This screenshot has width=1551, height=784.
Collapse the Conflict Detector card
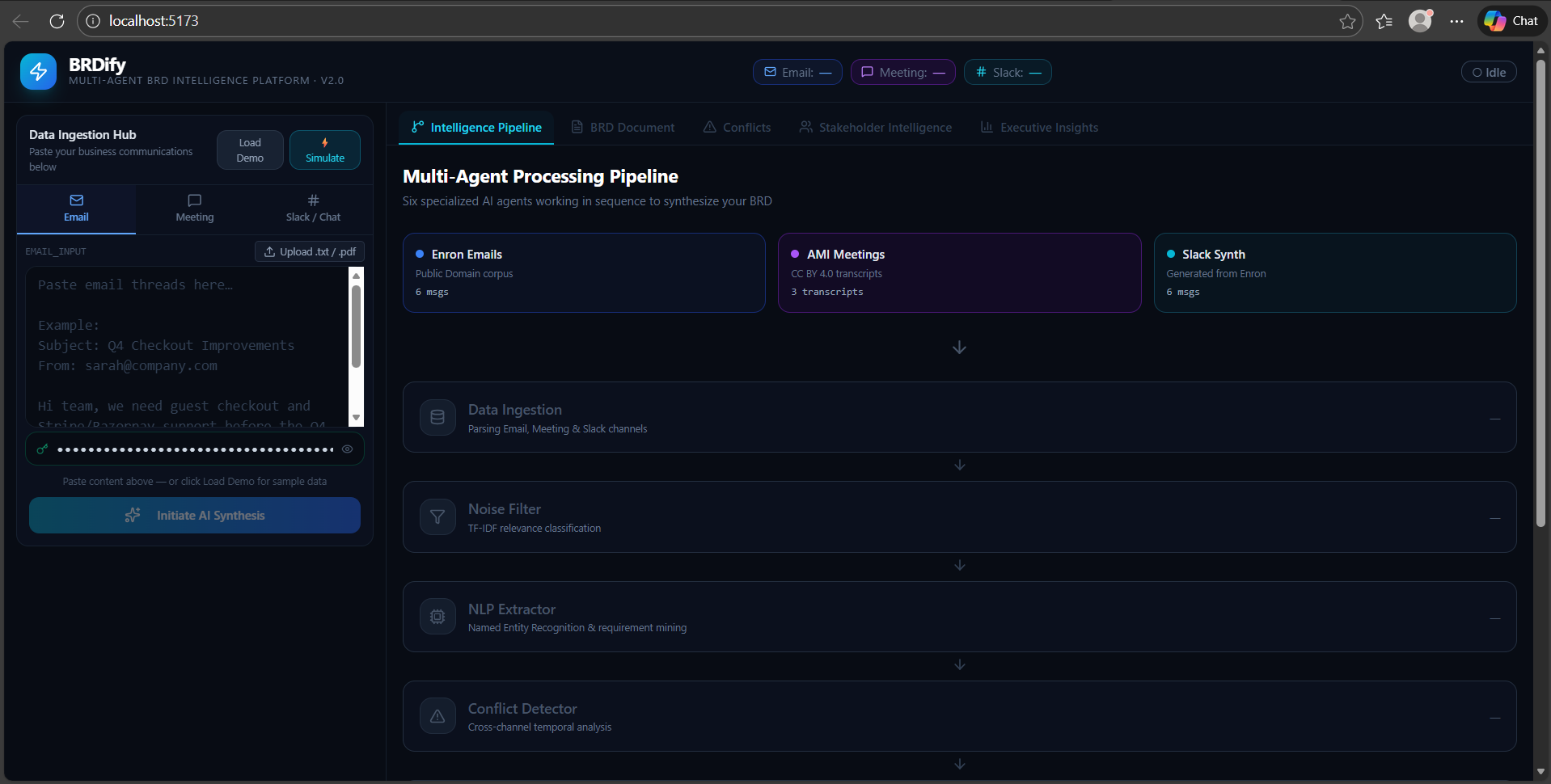pyautogui.click(x=1494, y=715)
